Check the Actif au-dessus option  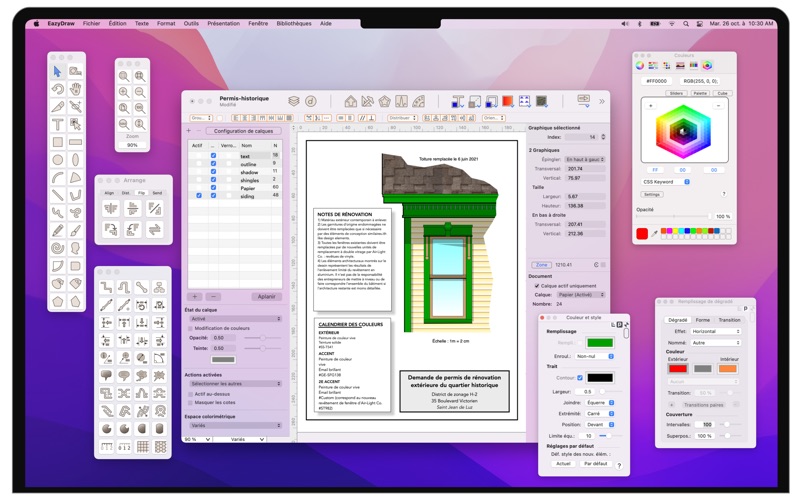click(x=191, y=394)
